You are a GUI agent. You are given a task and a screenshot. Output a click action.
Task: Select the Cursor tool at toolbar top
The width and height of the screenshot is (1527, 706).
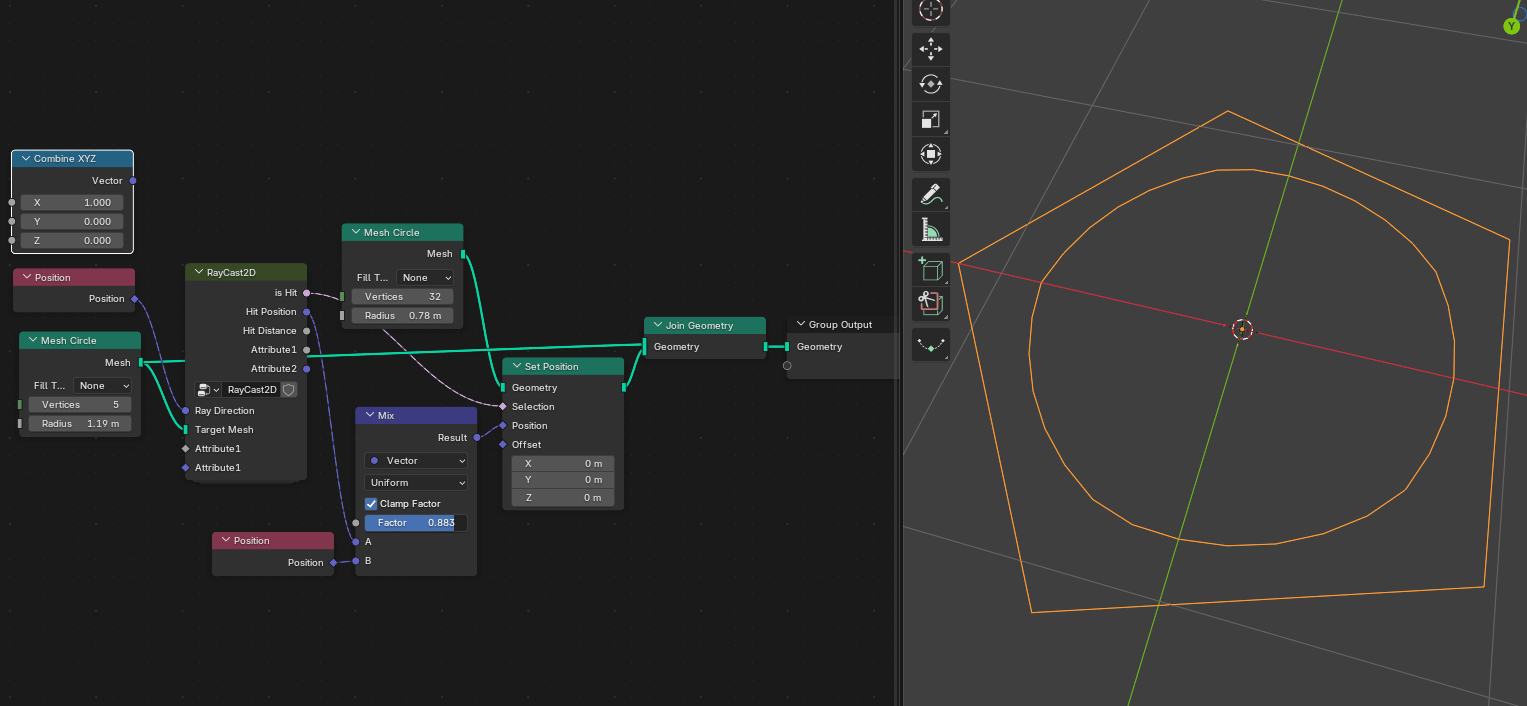click(931, 10)
